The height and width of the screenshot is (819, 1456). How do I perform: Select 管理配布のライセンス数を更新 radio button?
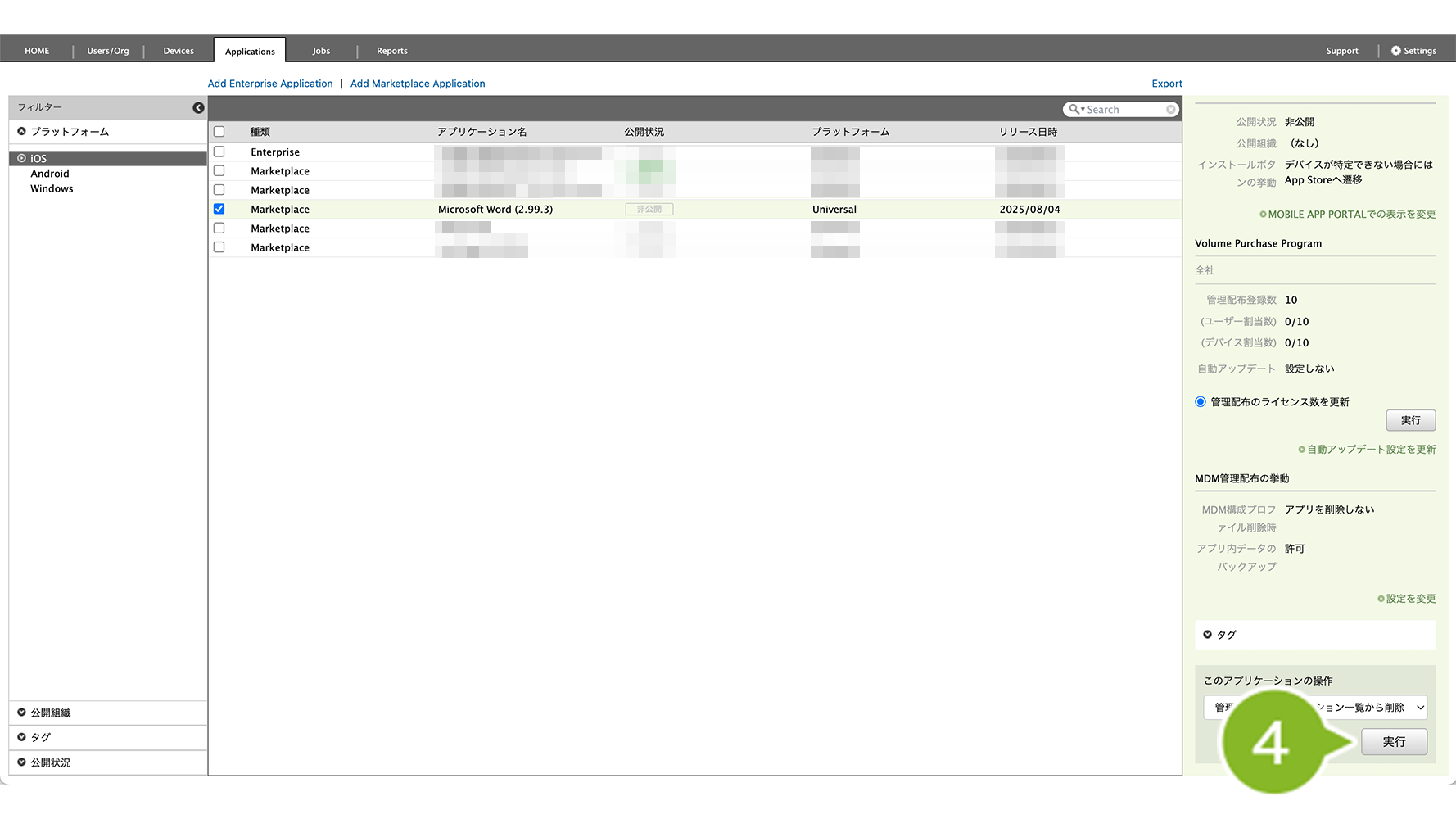1201,402
